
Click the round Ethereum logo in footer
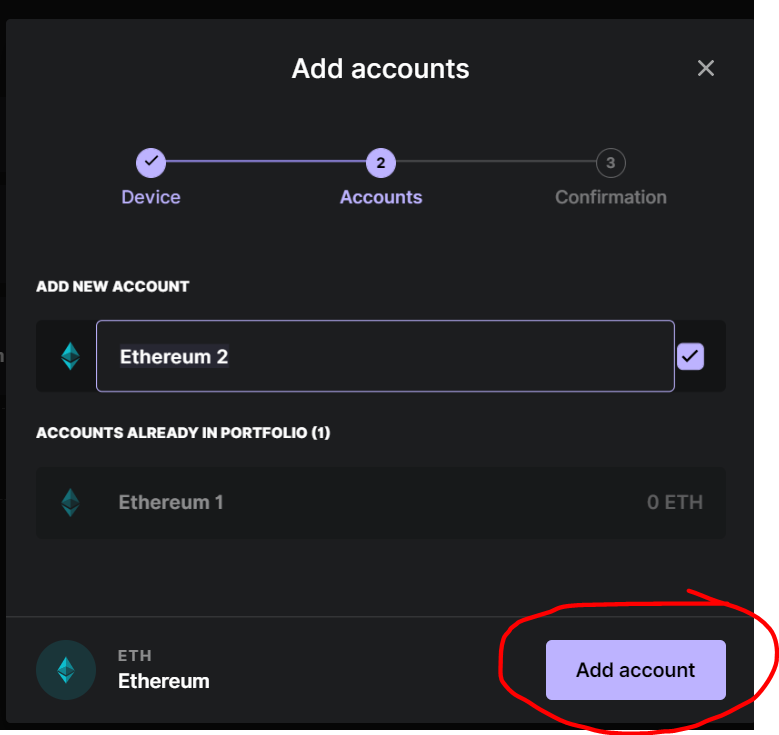coord(66,670)
